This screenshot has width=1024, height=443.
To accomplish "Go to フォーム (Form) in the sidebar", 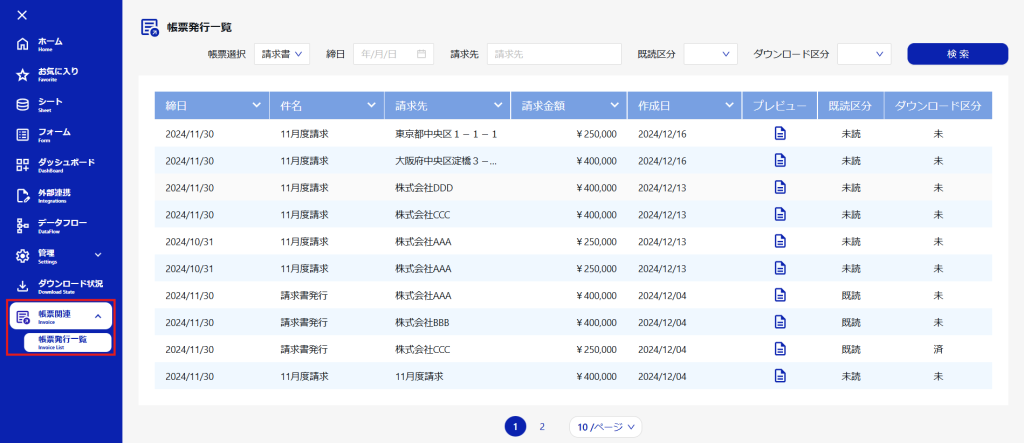I will [x=54, y=134].
